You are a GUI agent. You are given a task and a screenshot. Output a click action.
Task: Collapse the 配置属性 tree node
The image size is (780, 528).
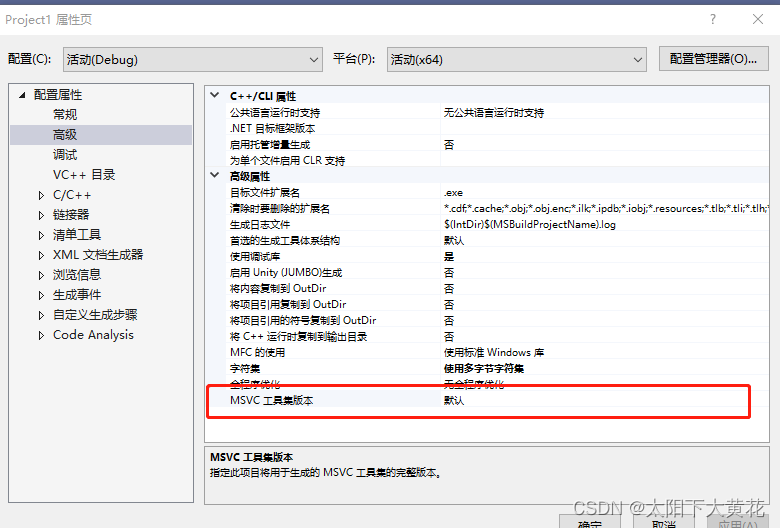22,95
